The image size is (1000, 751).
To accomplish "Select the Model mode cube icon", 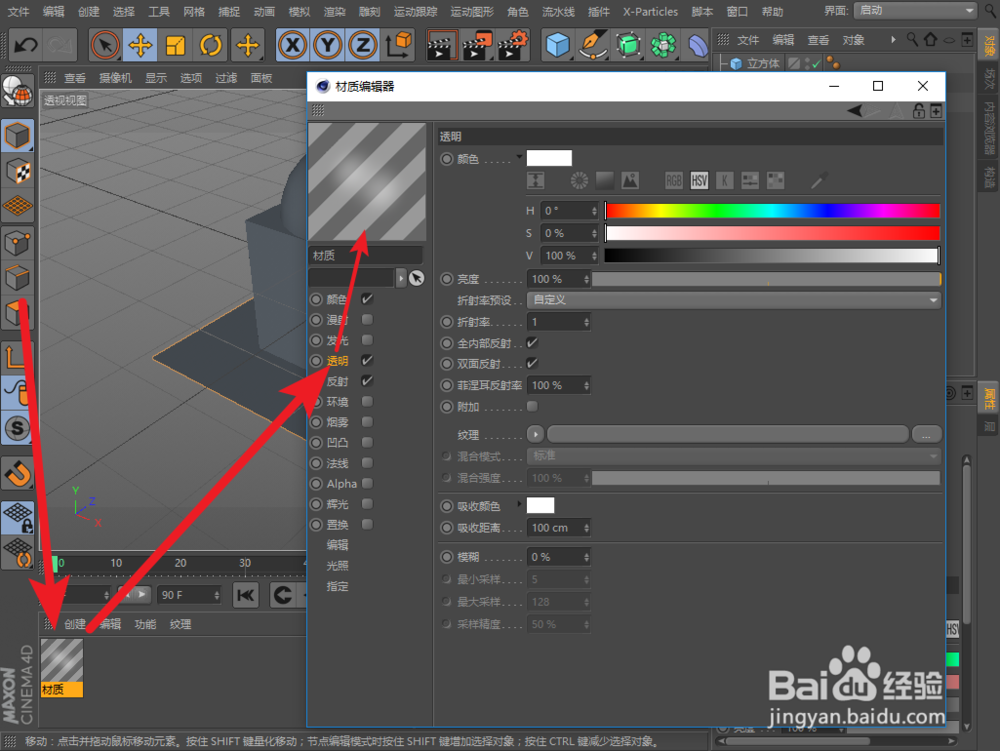I will point(17,136).
